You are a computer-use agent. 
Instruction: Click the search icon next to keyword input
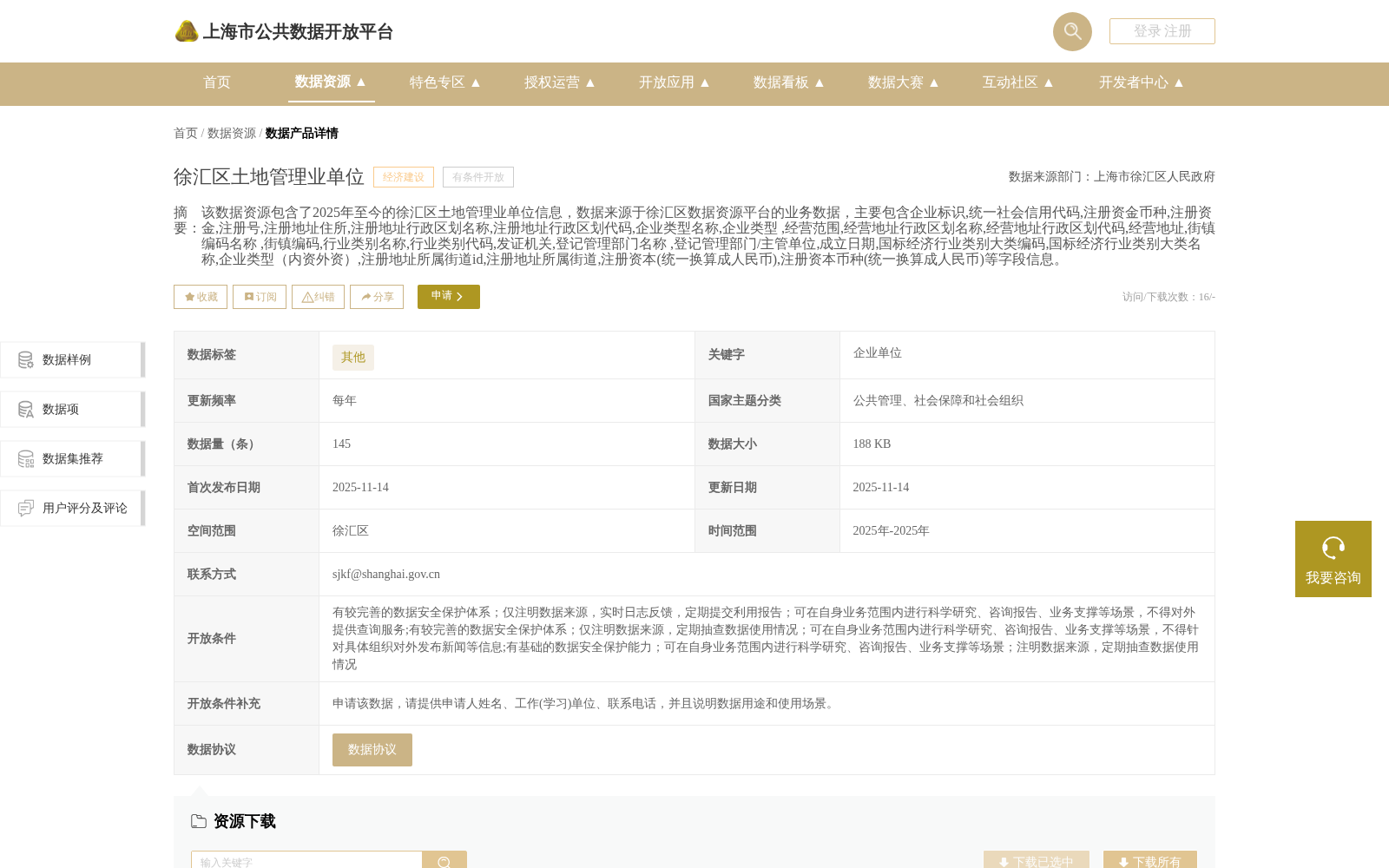click(x=444, y=862)
